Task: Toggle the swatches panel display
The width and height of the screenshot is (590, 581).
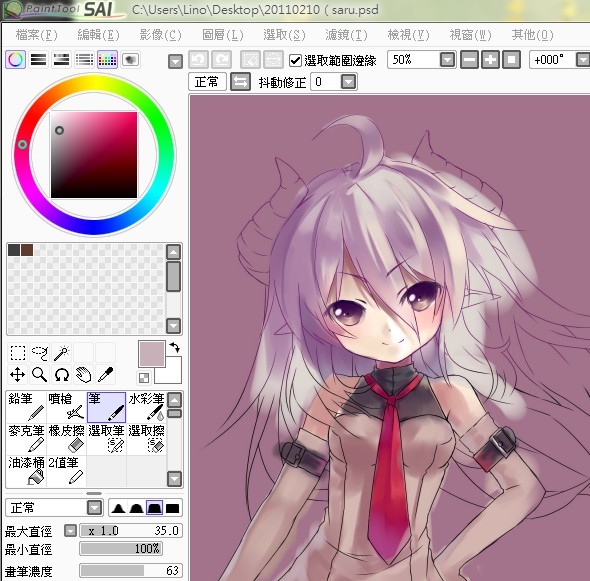Action: pyautogui.click(x=108, y=59)
